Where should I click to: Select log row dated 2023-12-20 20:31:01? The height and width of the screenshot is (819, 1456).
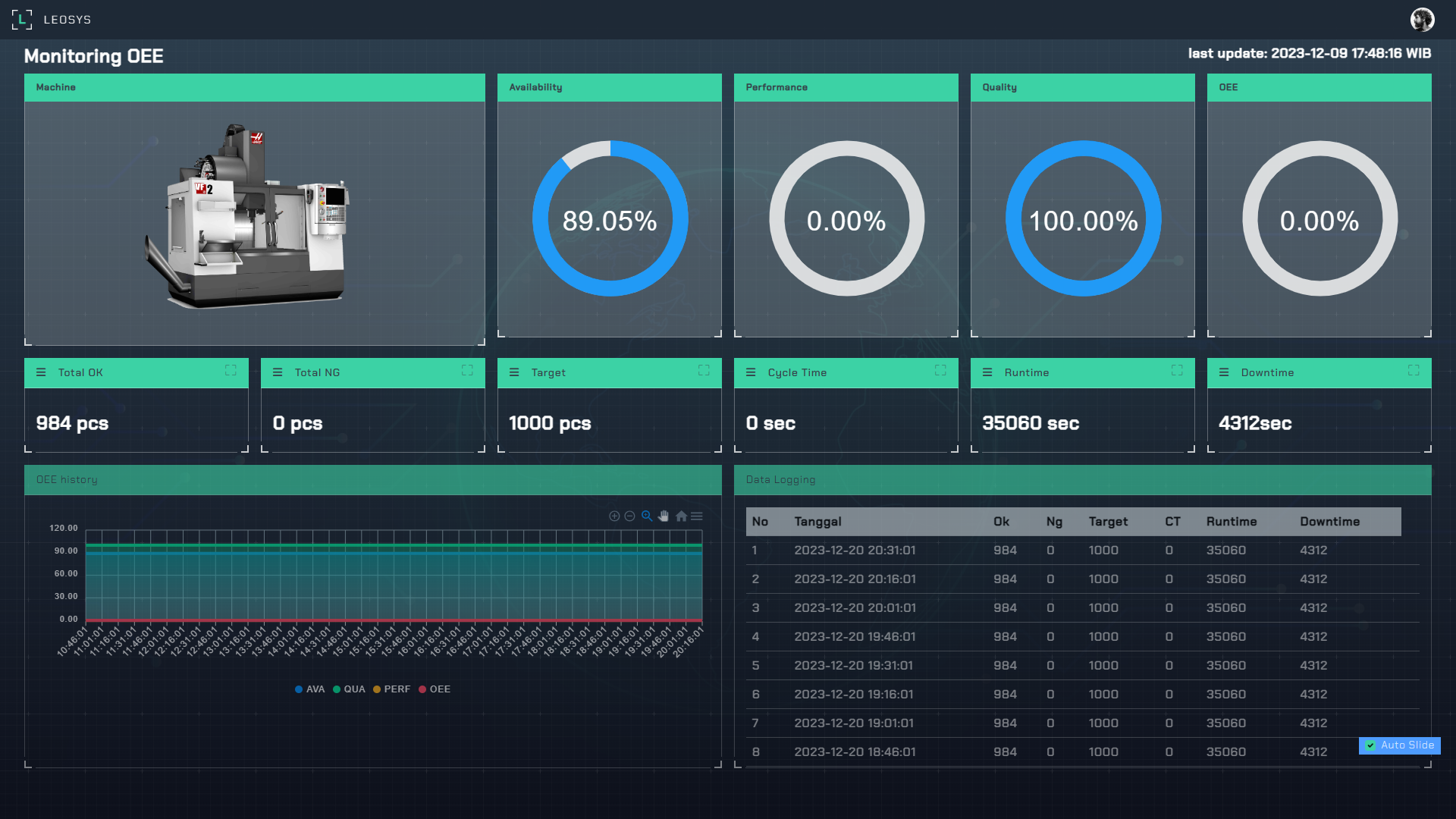pos(855,551)
